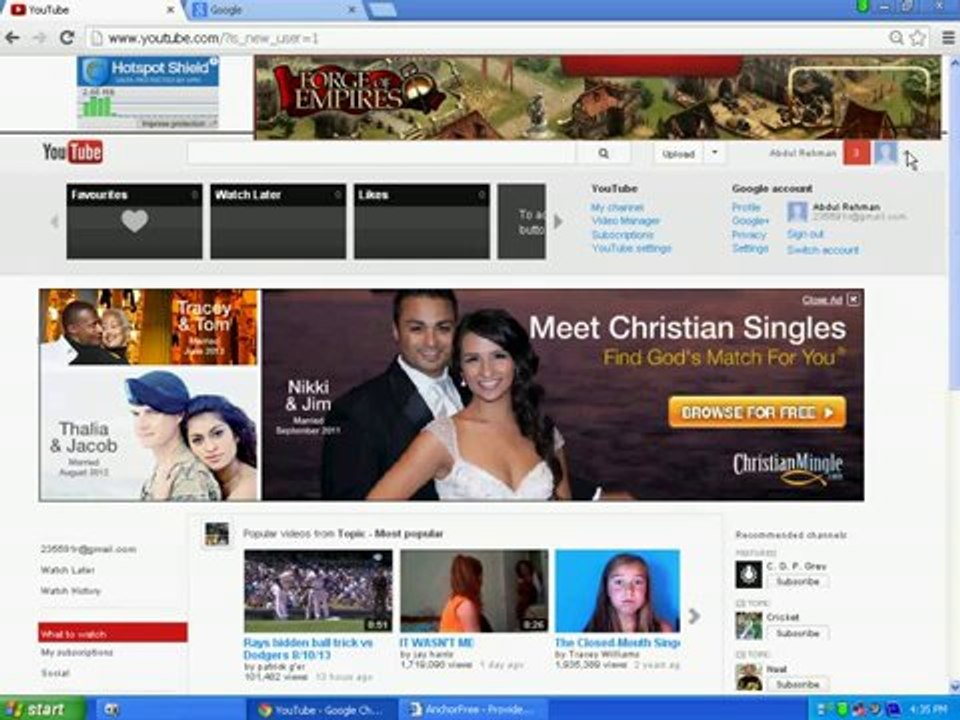The width and height of the screenshot is (960, 720).
Task: Click the Upload button
Action: pos(678,154)
